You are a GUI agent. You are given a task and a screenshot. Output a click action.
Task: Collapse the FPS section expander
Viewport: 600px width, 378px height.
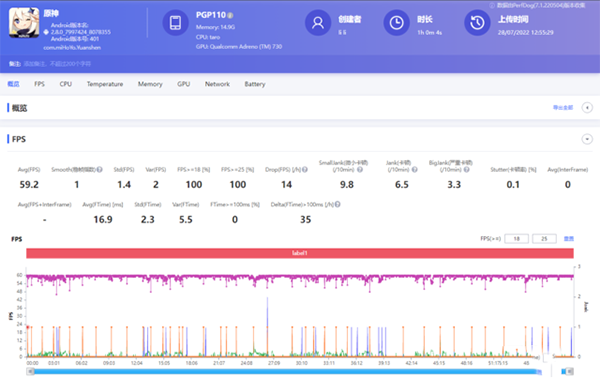587,139
